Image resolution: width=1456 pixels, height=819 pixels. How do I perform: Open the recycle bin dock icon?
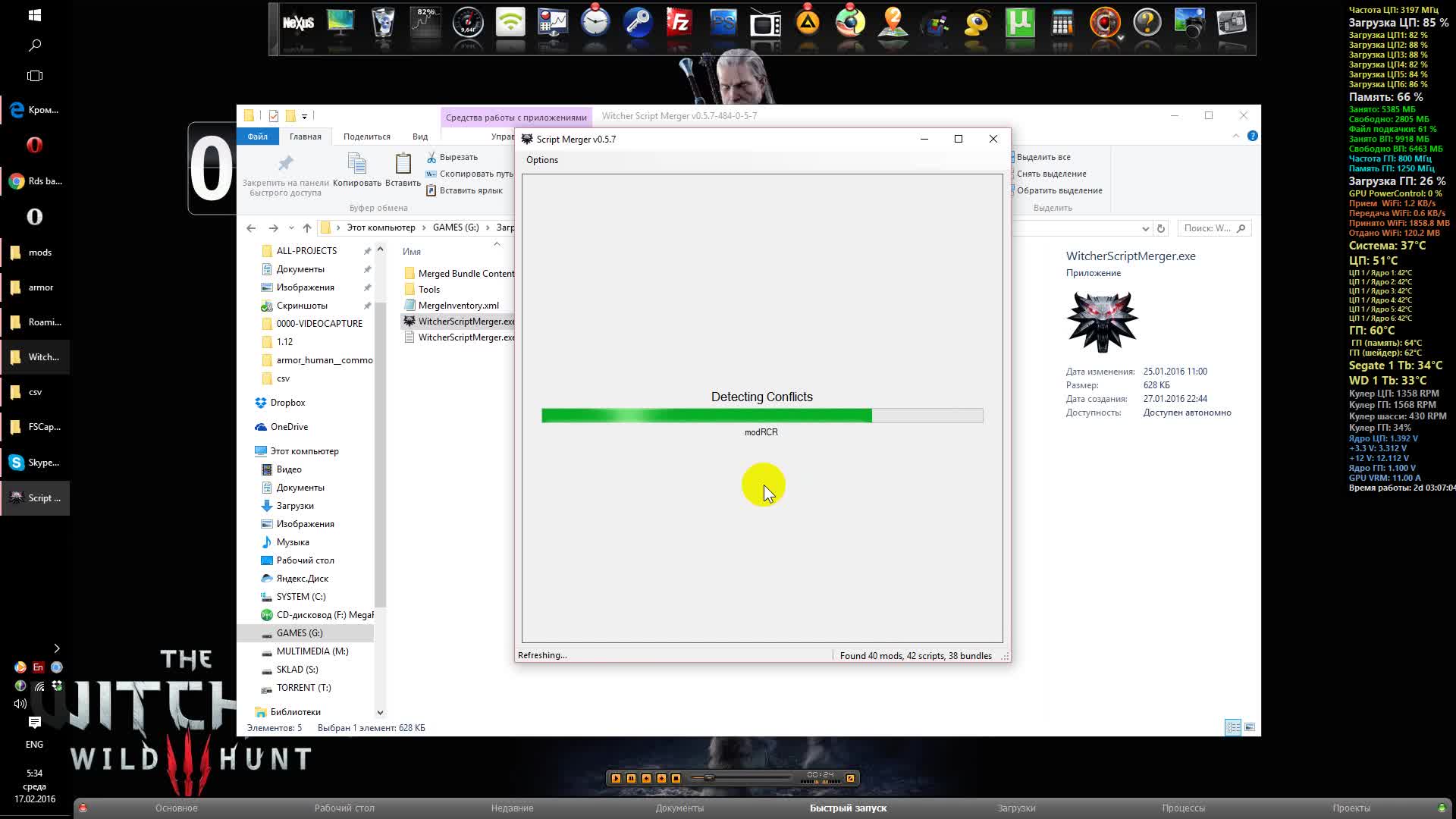[383, 23]
